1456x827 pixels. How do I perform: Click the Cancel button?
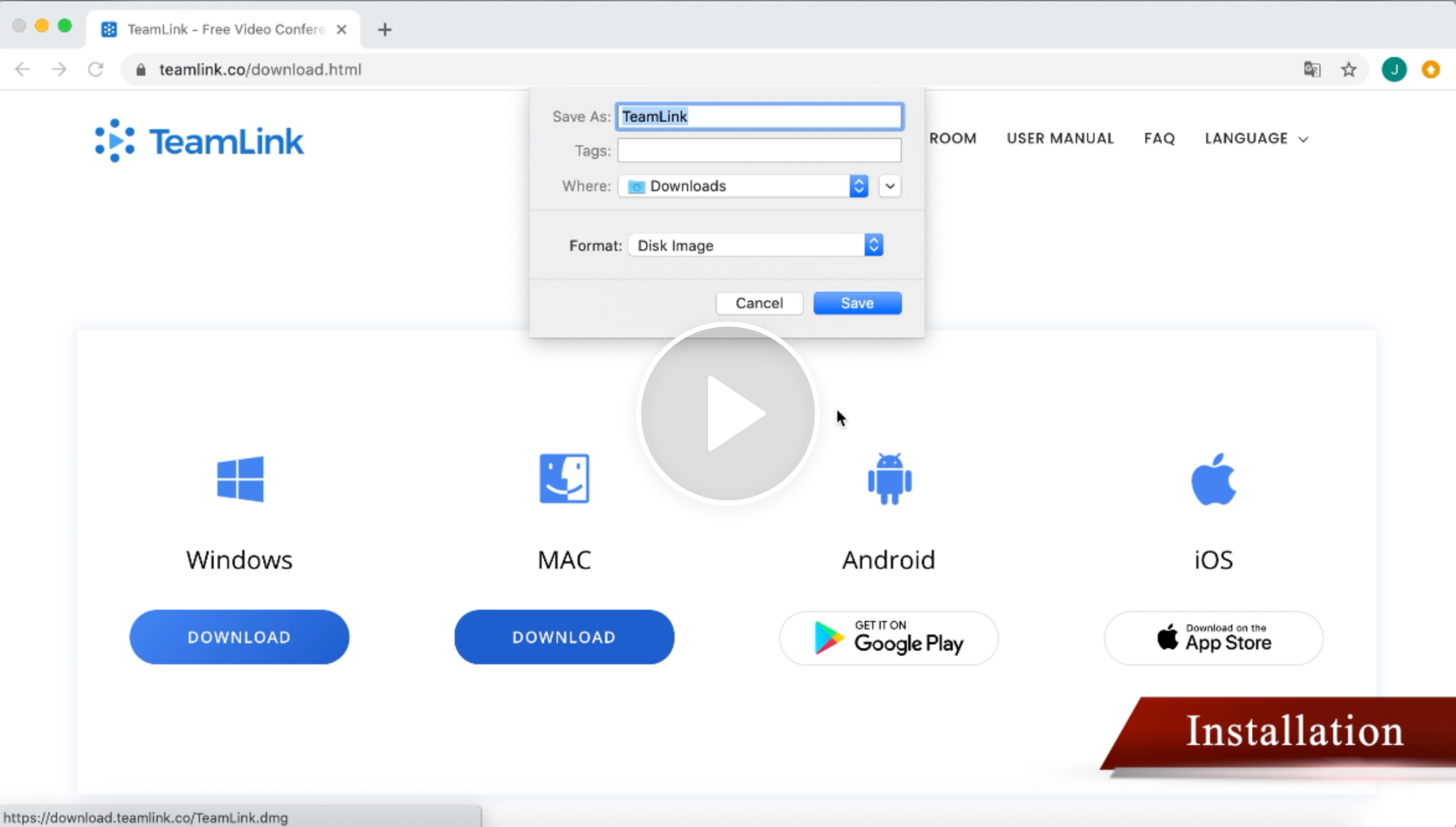[759, 303]
